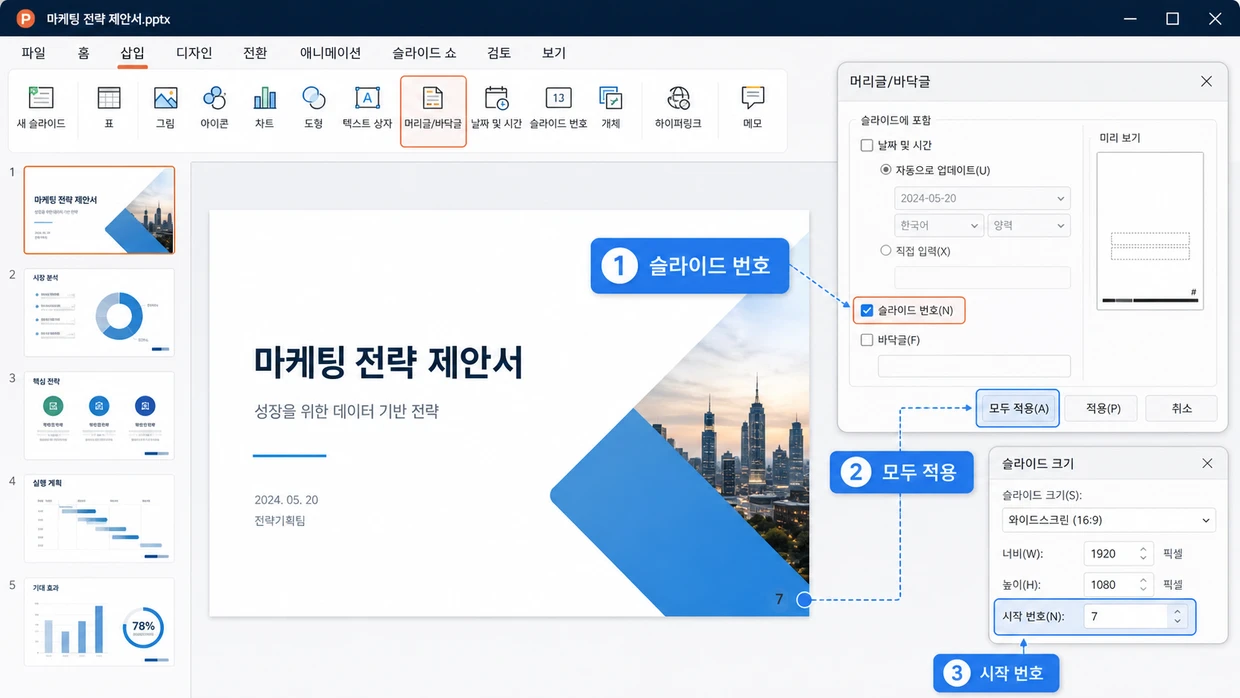Insert date and time (날짜 및 시간)

coord(496,109)
